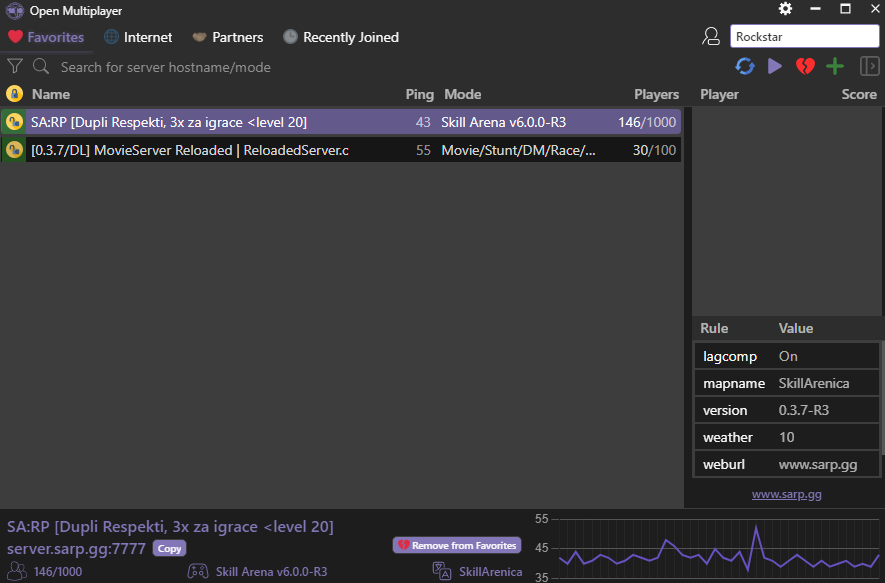Click the Rule column header
The height and width of the screenshot is (583, 885).
click(714, 328)
